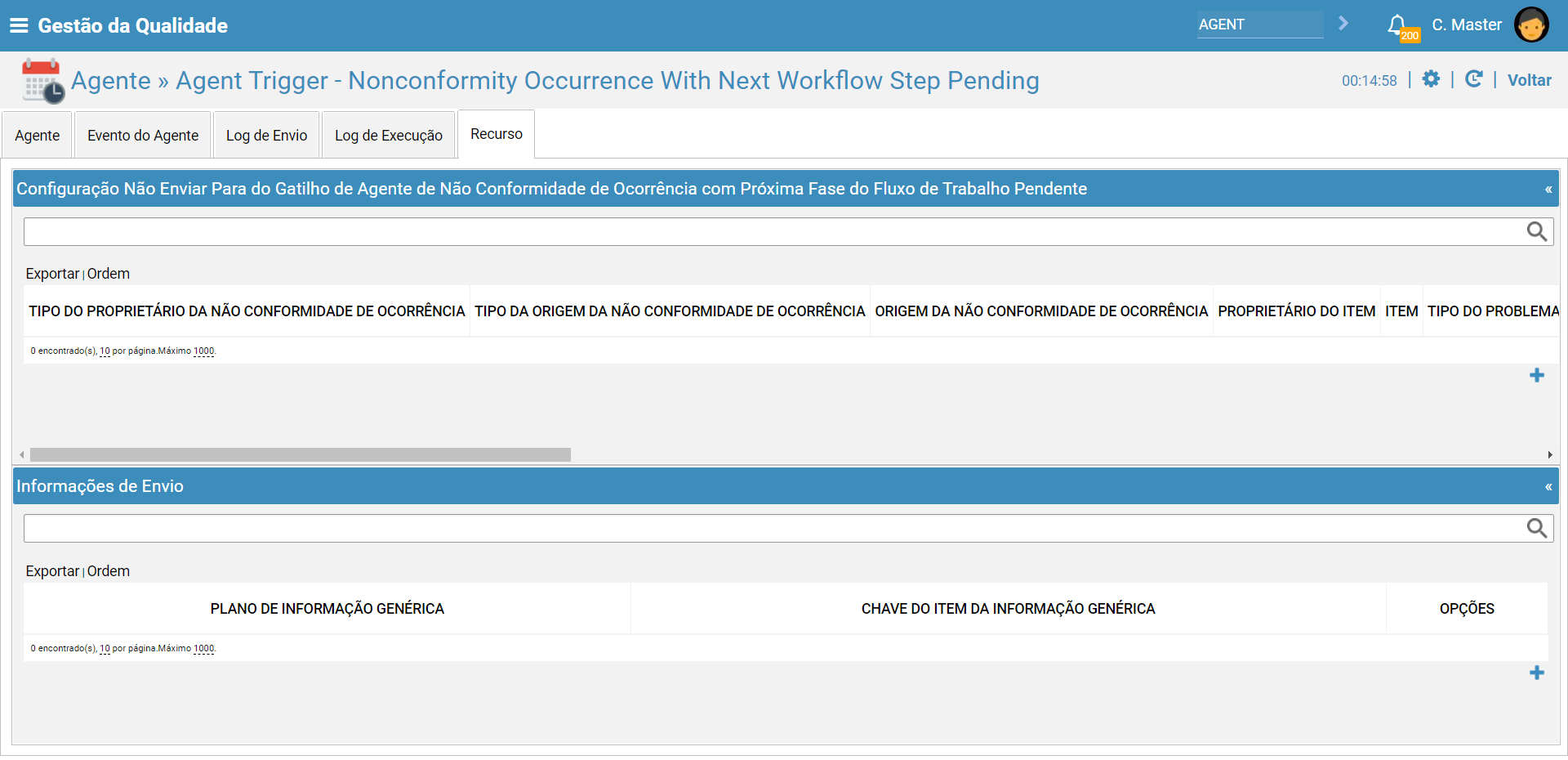Click Agente breadcrumb in page title

pyautogui.click(x=111, y=81)
